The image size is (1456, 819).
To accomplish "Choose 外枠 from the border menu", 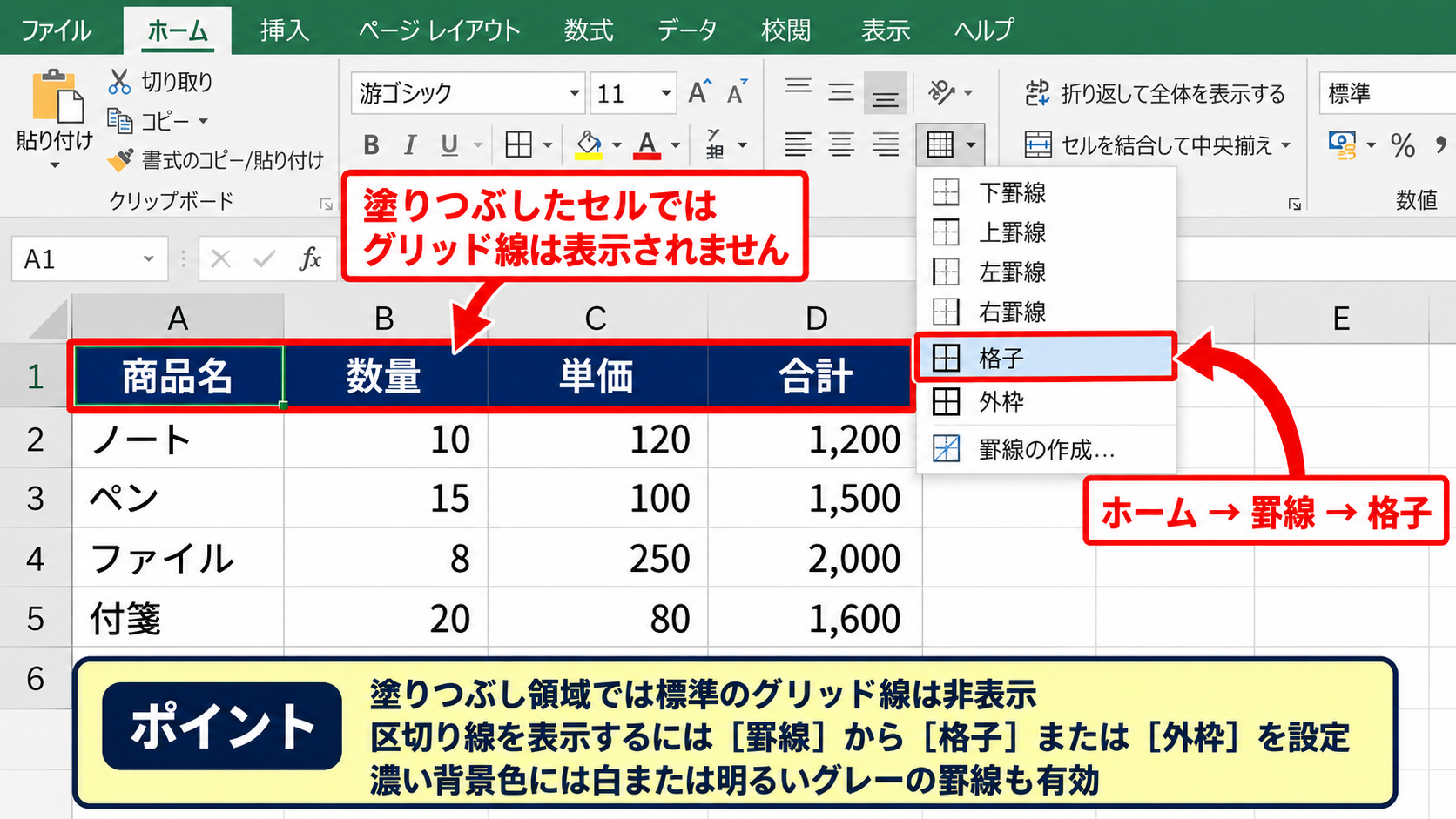I will [1046, 402].
